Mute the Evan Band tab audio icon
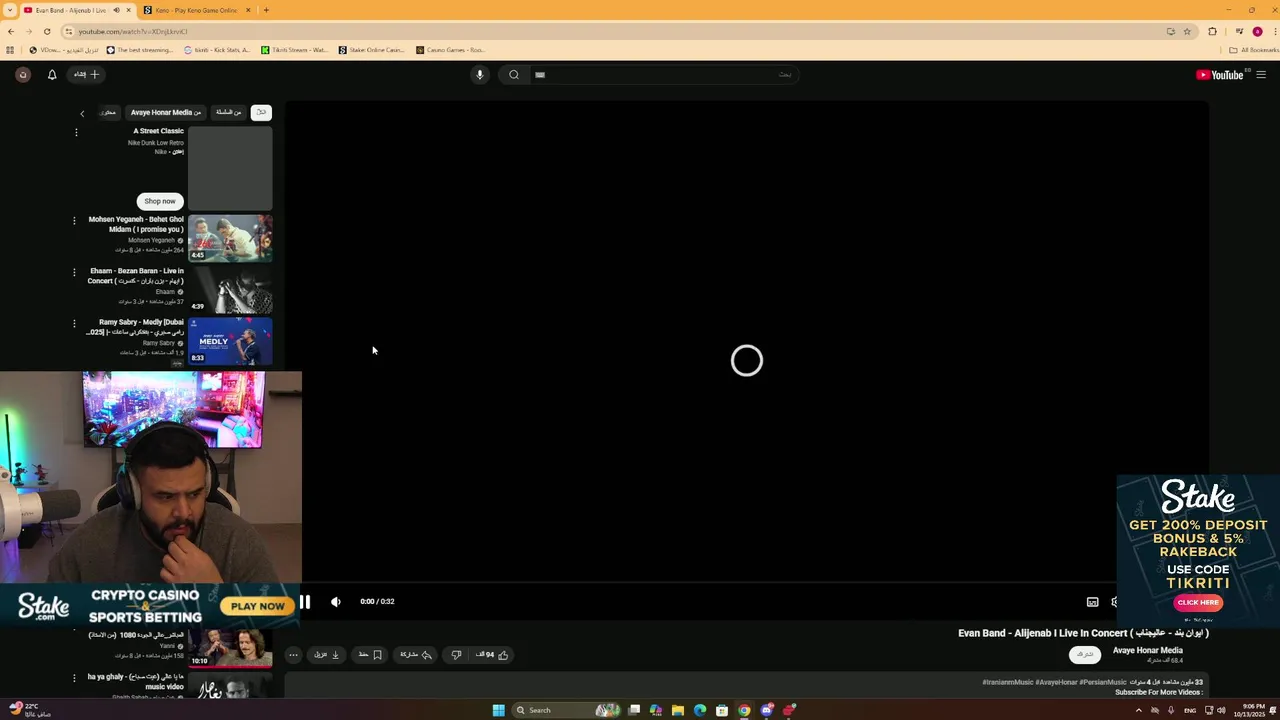 (116, 10)
